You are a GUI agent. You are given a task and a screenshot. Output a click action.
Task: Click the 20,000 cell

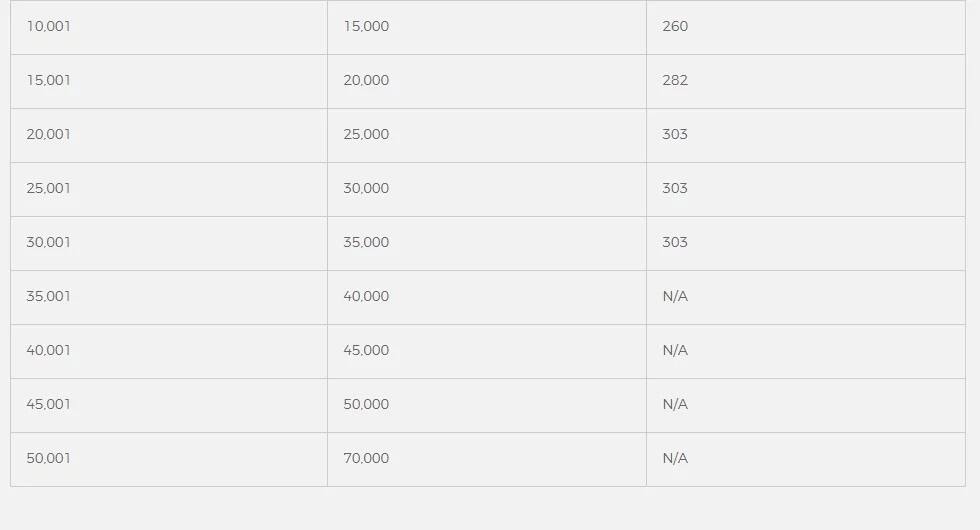(x=487, y=81)
